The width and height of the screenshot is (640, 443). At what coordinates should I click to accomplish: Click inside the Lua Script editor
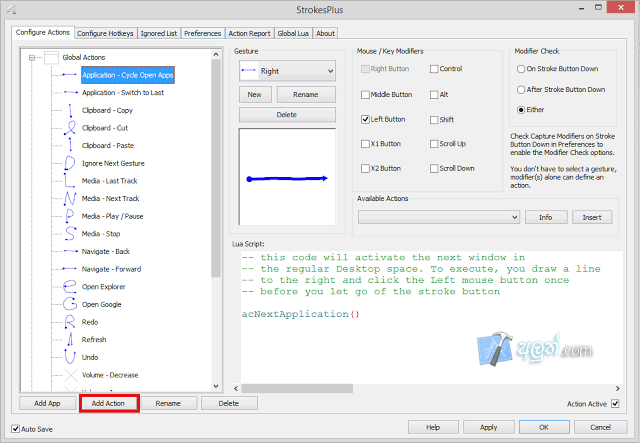(432, 317)
